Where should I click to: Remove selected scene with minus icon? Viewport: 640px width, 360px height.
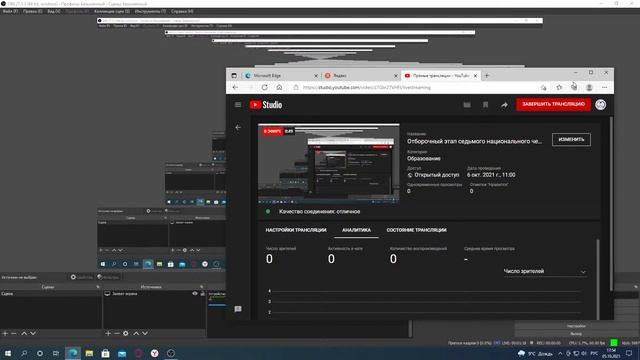point(14,333)
